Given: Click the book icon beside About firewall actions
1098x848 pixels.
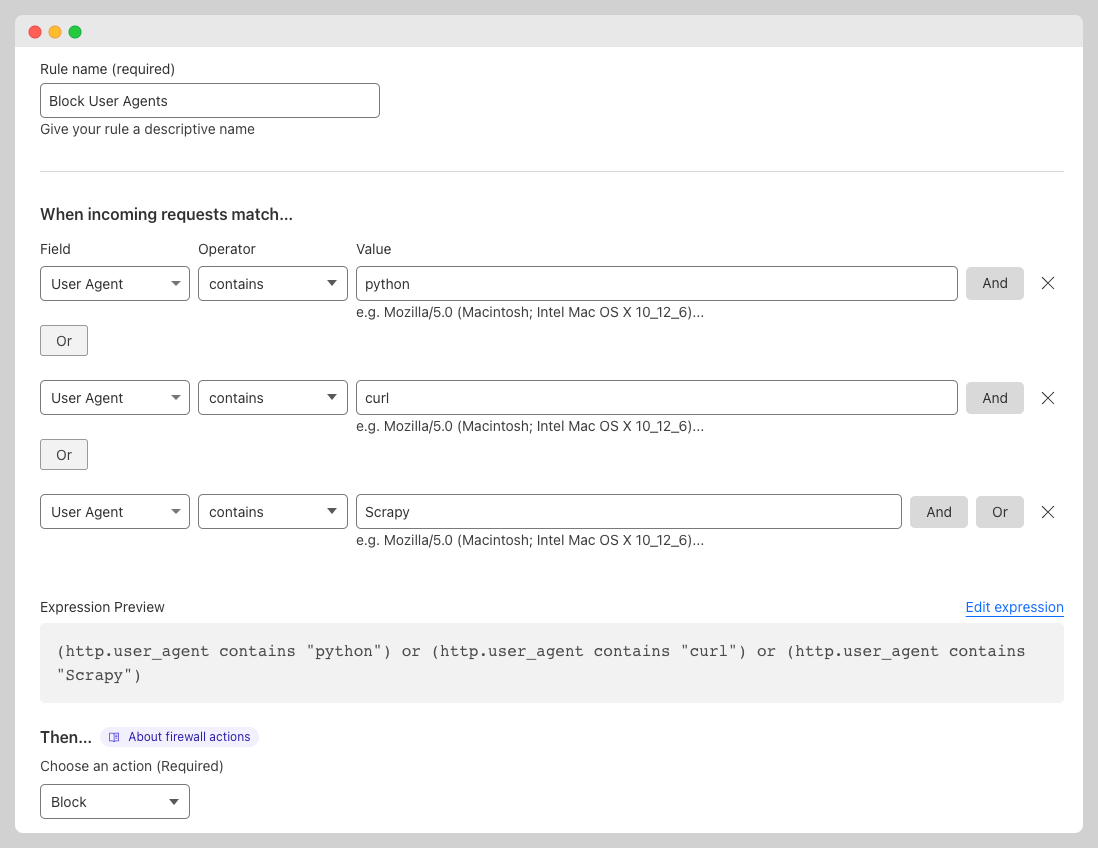Looking at the screenshot, I should (113, 737).
